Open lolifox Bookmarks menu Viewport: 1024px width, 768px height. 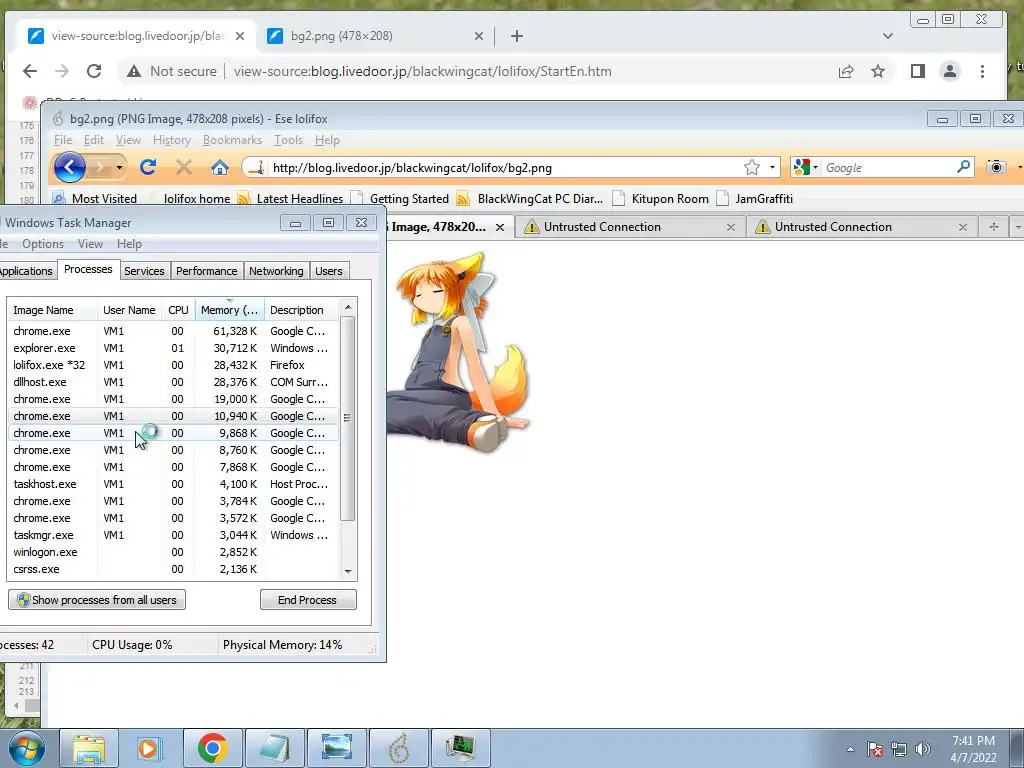[232, 140]
